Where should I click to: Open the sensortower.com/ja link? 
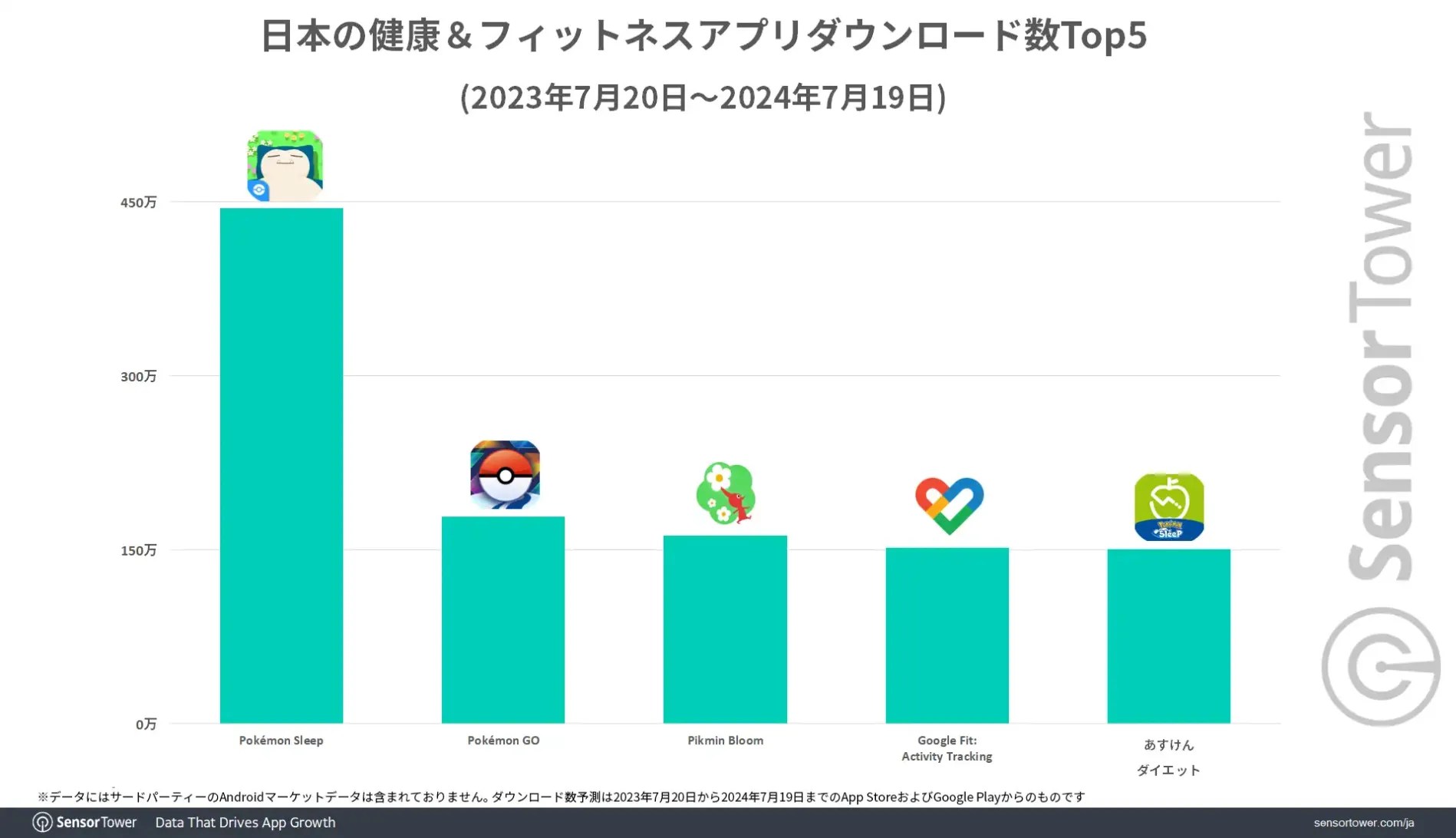click(x=1363, y=823)
